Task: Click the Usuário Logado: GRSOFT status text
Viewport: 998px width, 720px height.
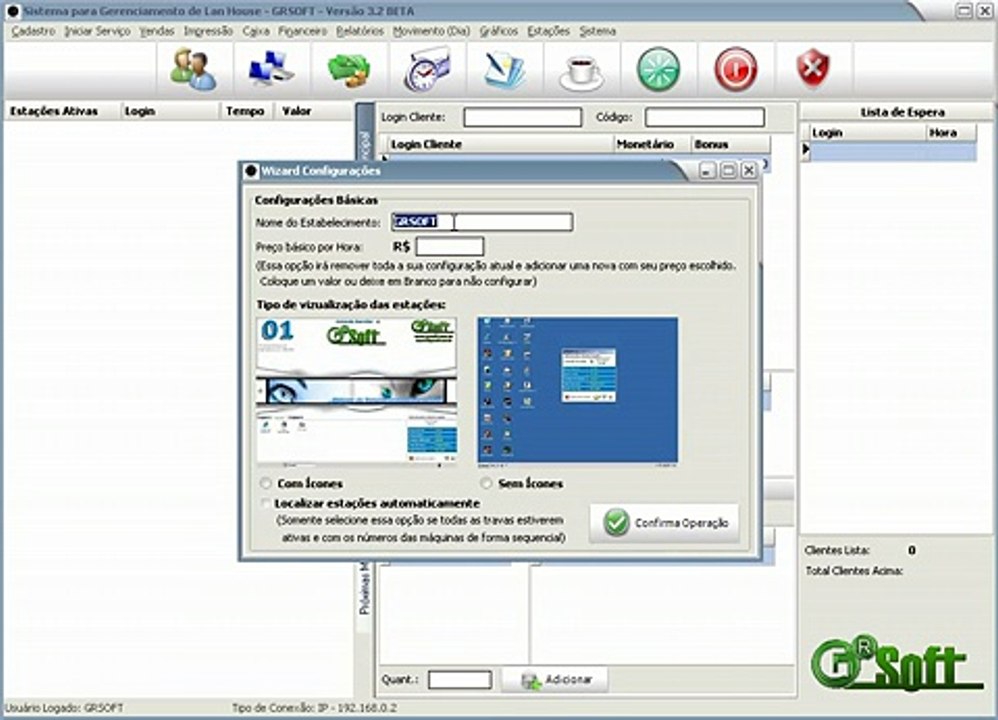Action: [64, 708]
